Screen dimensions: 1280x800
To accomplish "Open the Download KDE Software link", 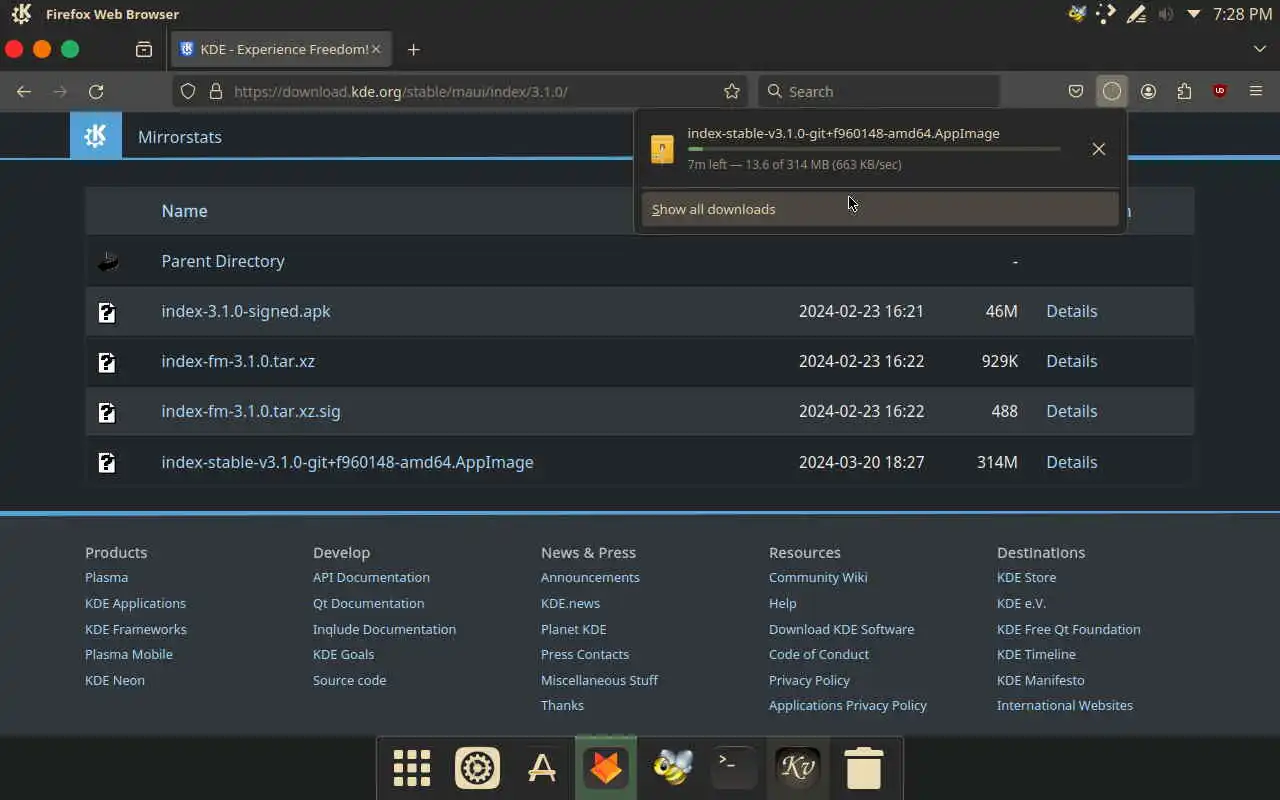I will (x=841, y=629).
